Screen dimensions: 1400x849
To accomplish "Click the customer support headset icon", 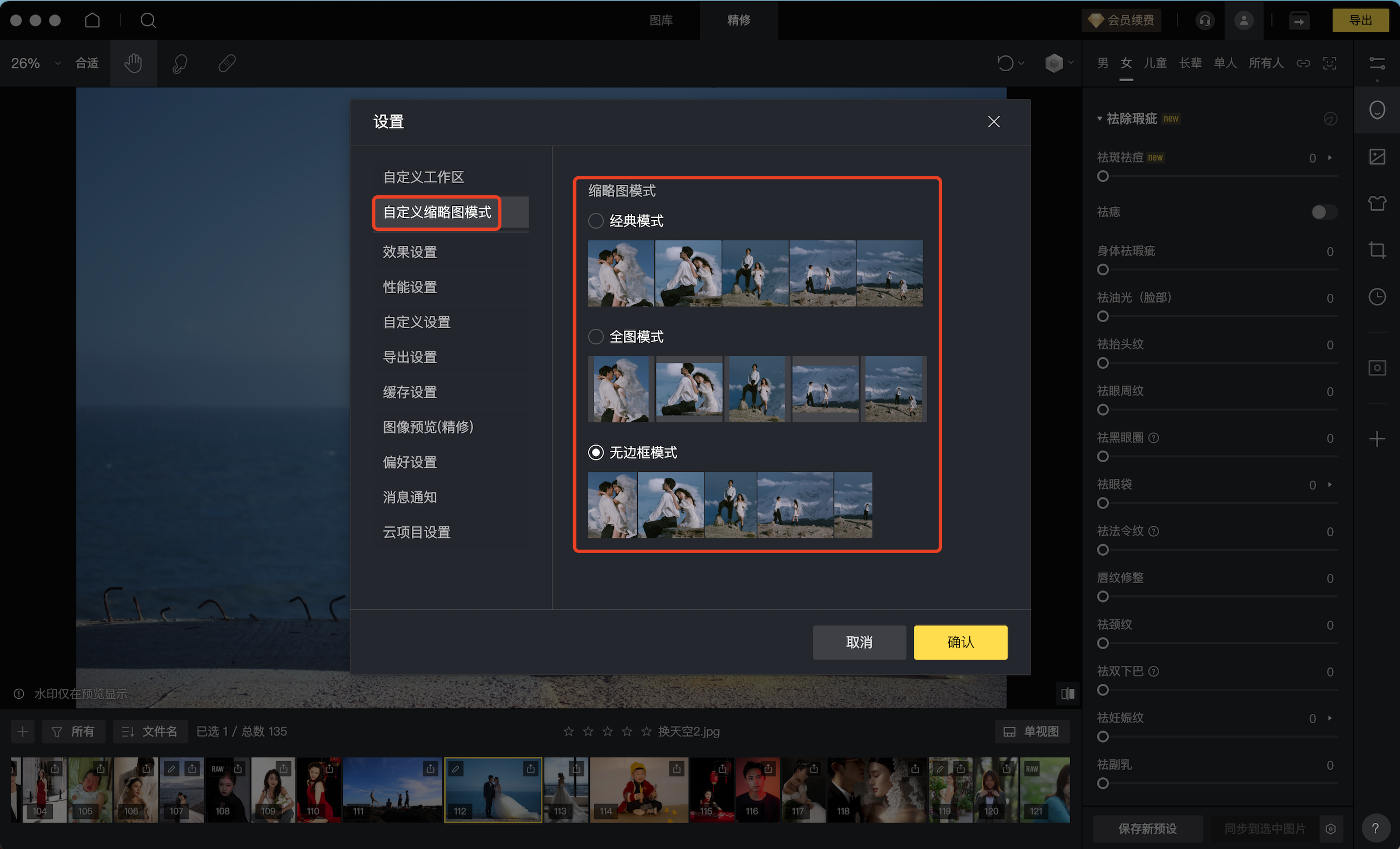I will click(x=1205, y=21).
